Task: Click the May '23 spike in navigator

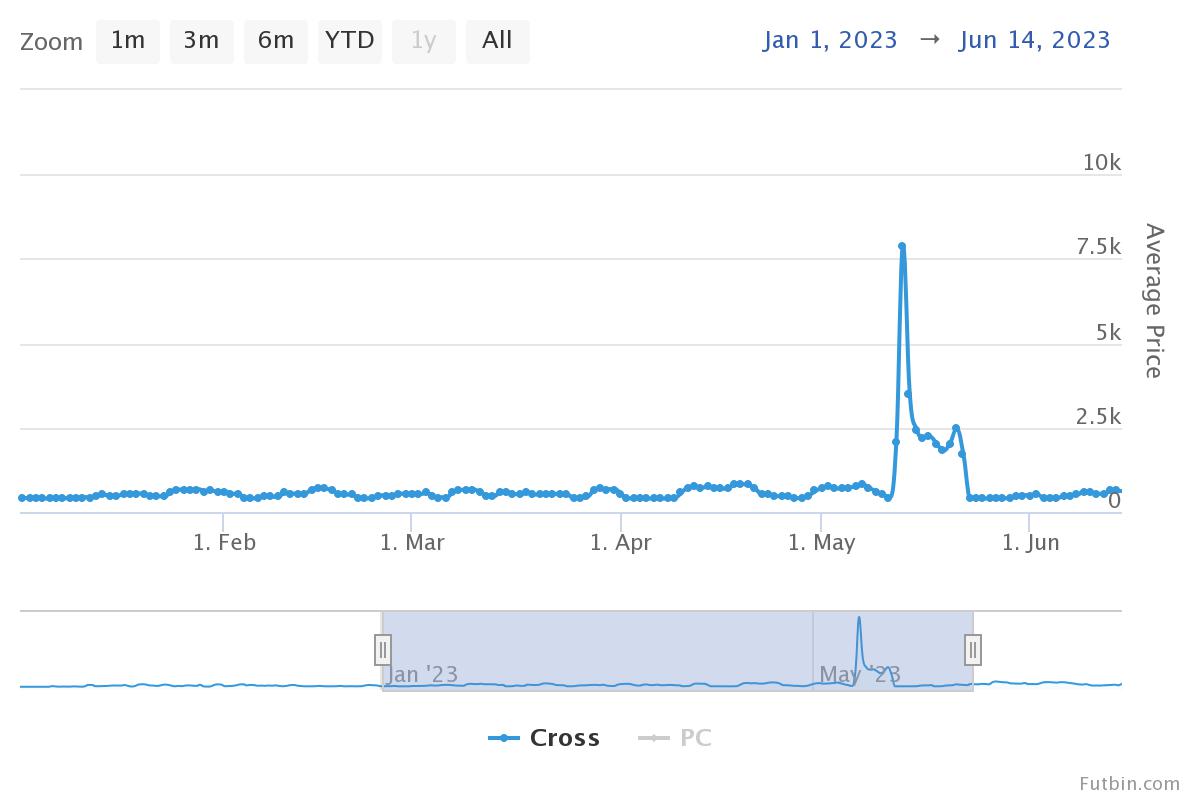Action: pos(859,630)
